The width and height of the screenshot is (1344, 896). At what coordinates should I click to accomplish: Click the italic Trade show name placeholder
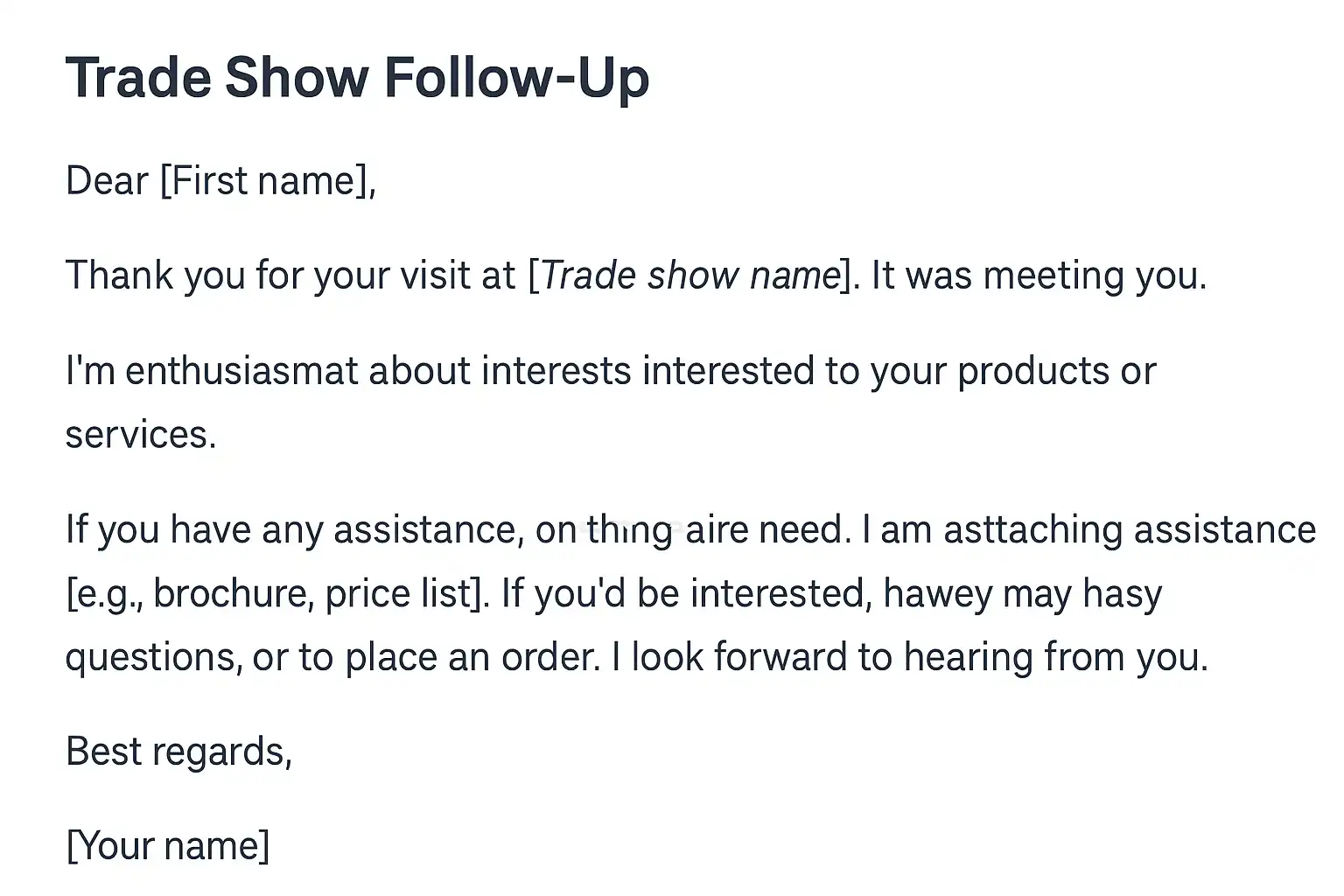point(690,276)
